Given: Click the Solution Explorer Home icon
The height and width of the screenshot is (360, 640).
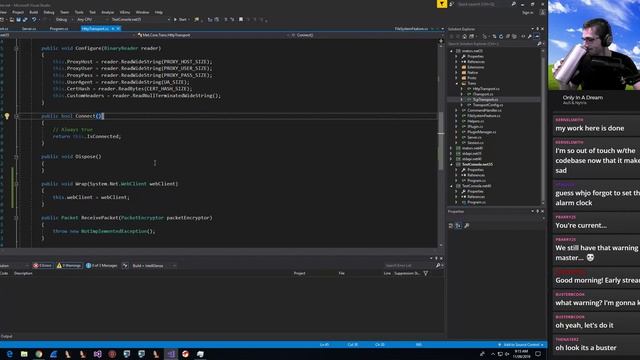Looking at the screenshot, I should tap(464, 37).
